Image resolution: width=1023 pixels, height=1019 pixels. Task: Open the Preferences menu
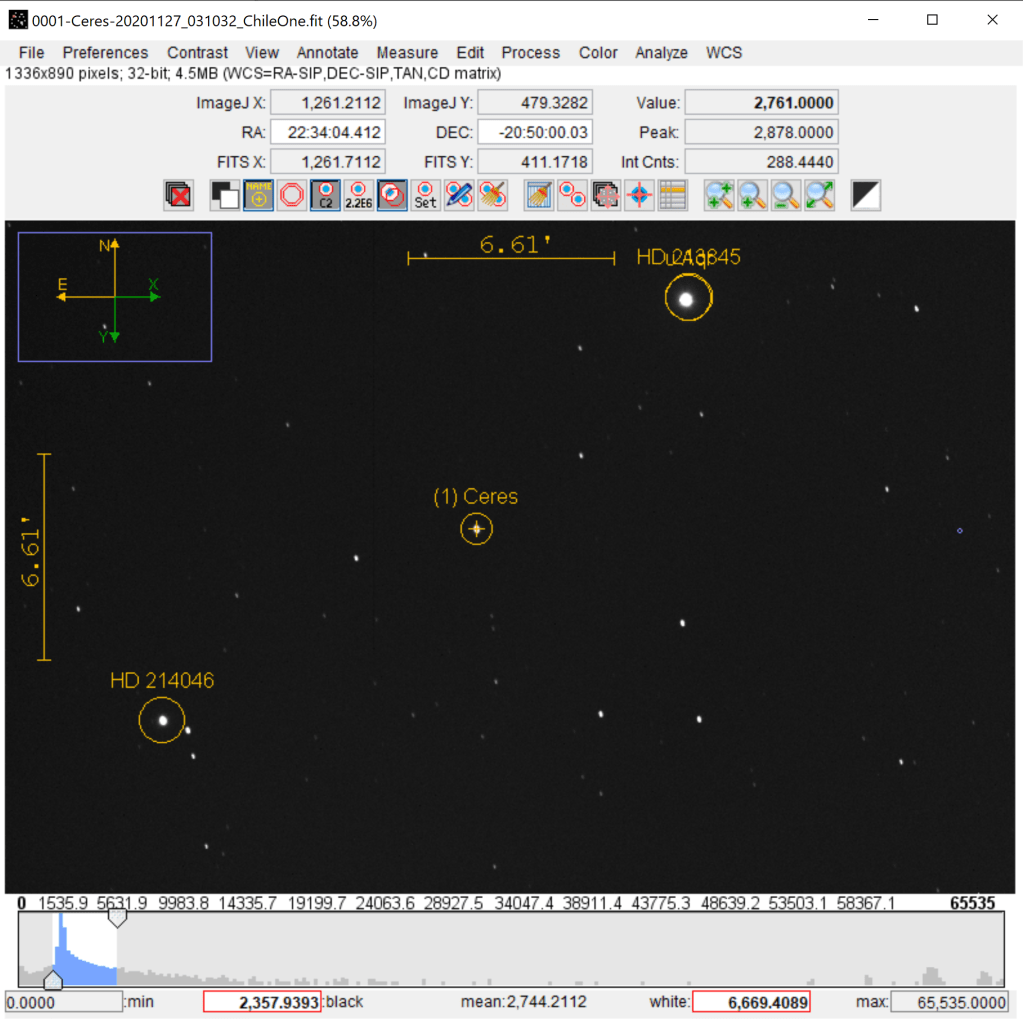click(105, 53)
